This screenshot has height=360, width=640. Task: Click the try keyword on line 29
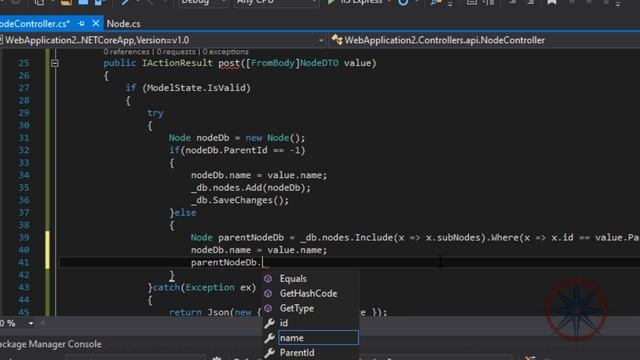[155, 113]
